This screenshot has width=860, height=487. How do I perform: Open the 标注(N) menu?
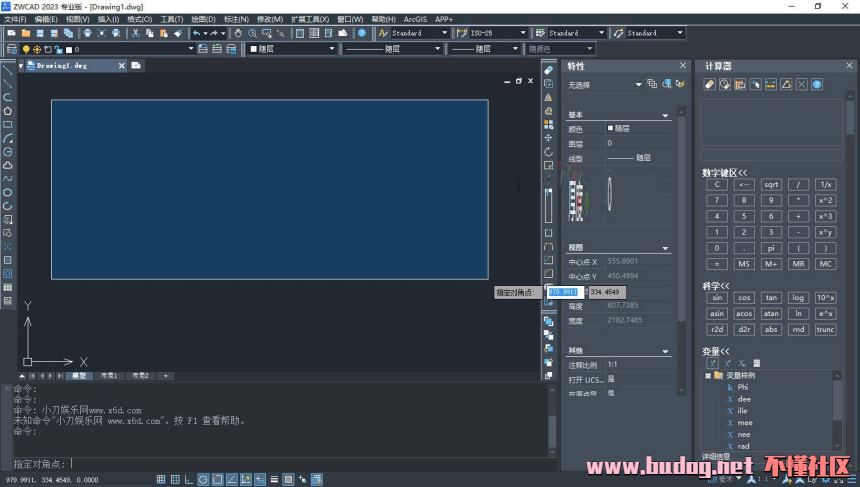click(236, 19)
